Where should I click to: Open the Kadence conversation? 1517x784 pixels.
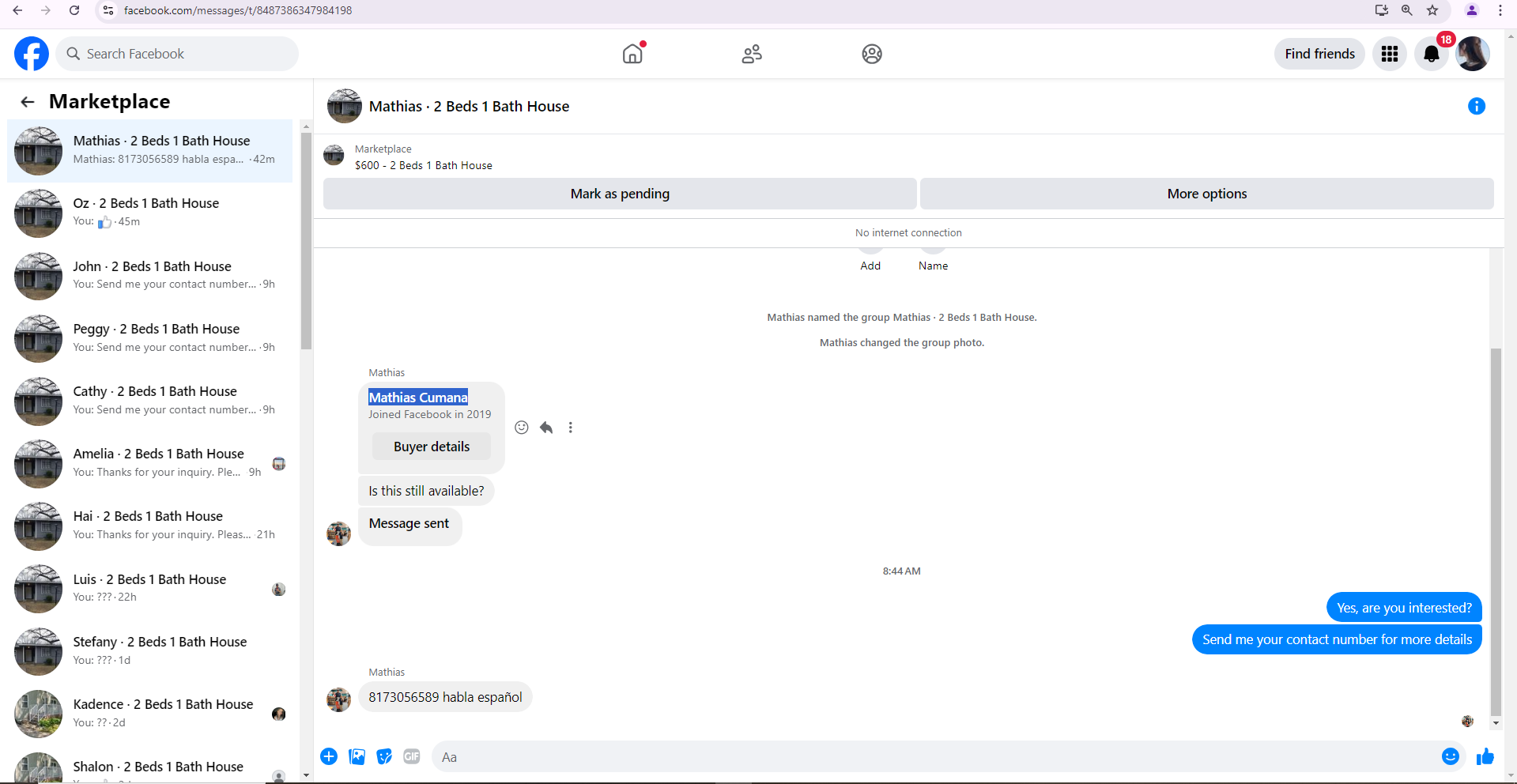(150, 714)
